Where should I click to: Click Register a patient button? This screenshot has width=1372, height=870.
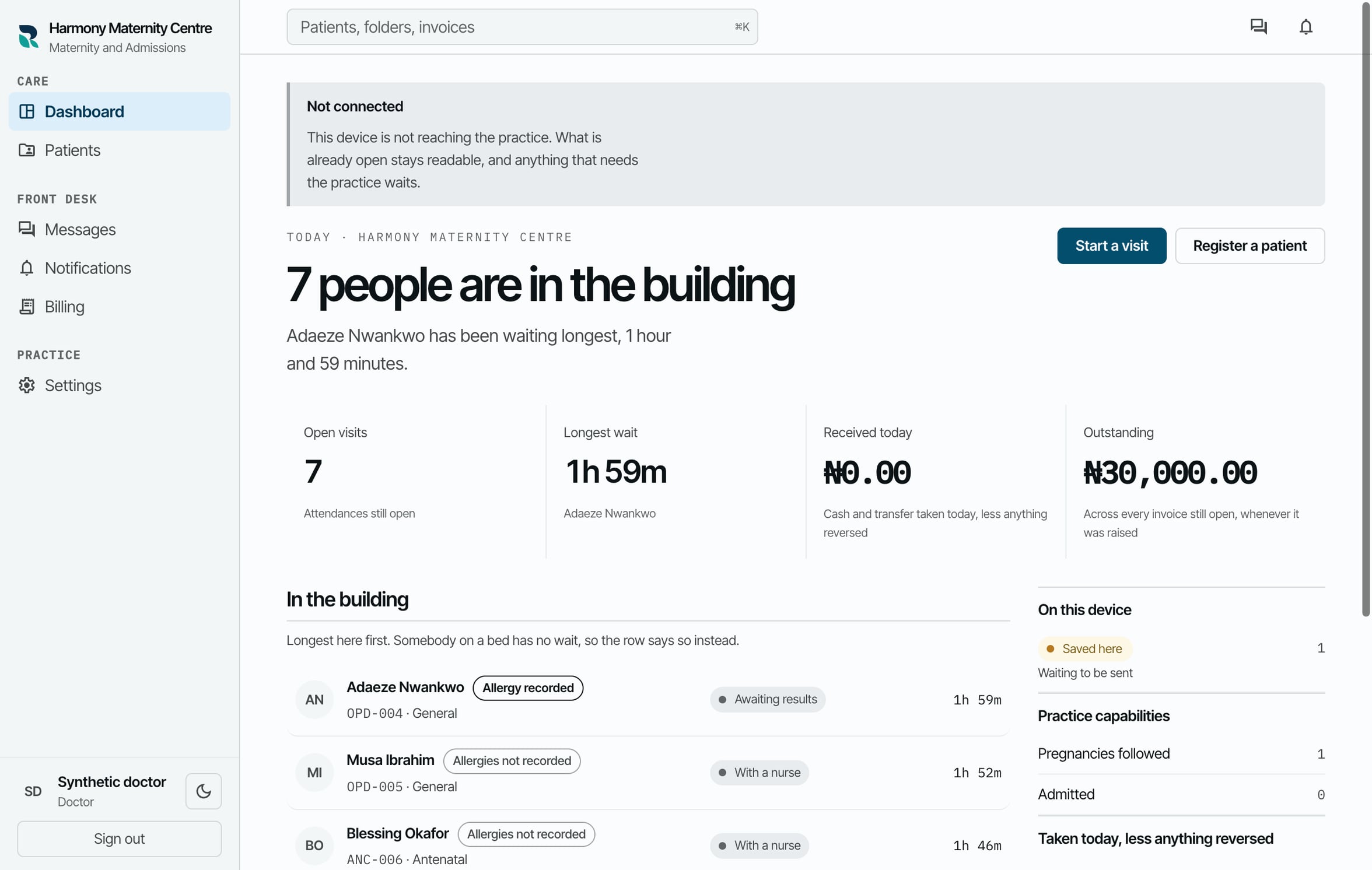pos(1250,246)
